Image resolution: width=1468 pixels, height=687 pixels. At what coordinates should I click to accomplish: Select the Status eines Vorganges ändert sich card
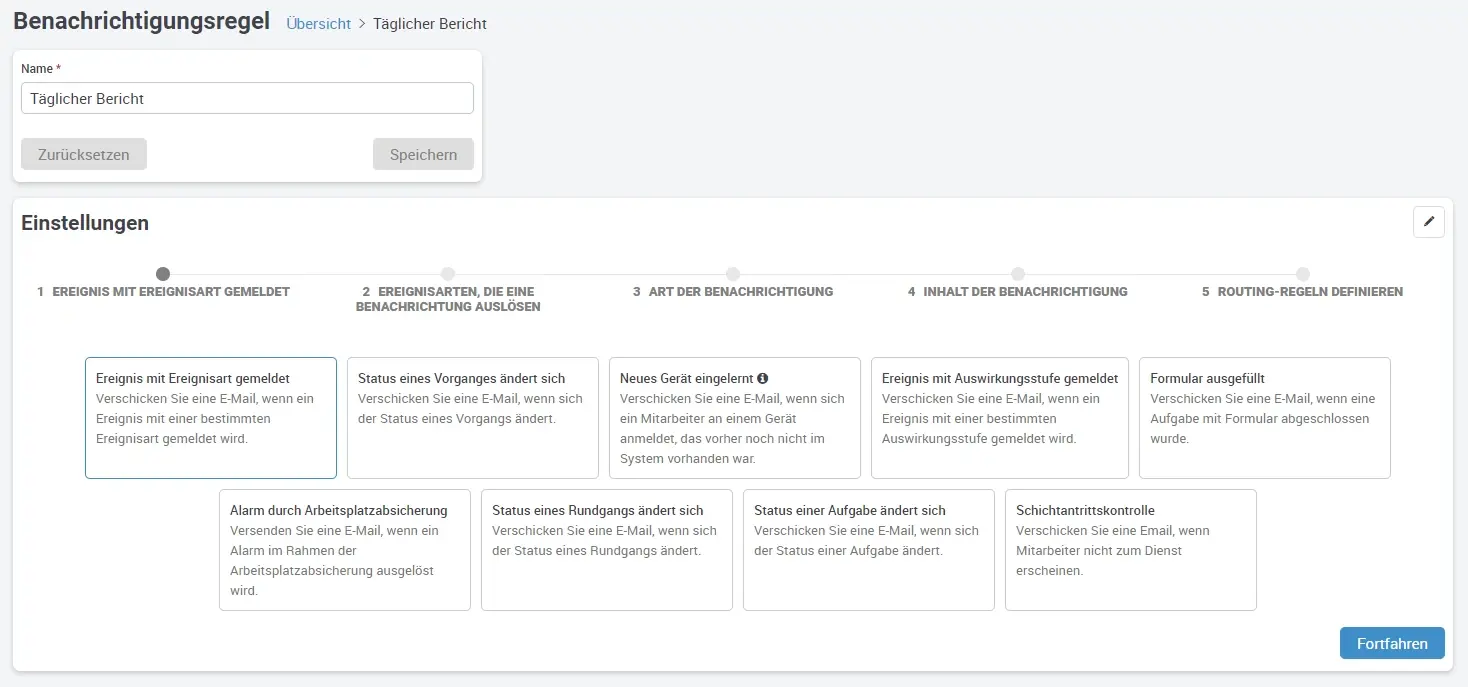click(472, 417)
